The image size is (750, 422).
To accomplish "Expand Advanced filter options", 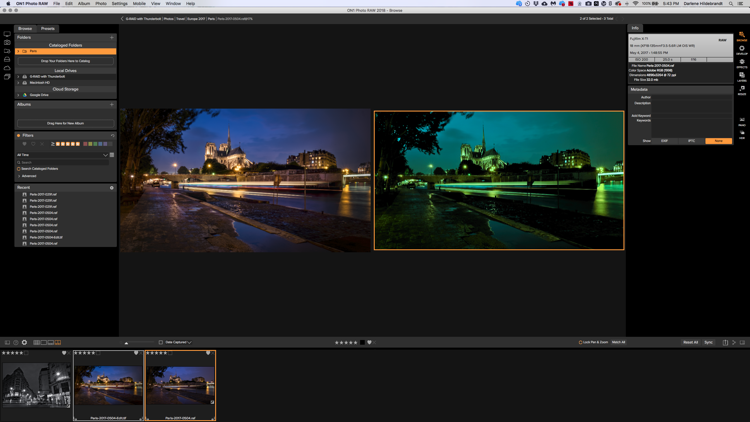I will click(x=19, y=176).
